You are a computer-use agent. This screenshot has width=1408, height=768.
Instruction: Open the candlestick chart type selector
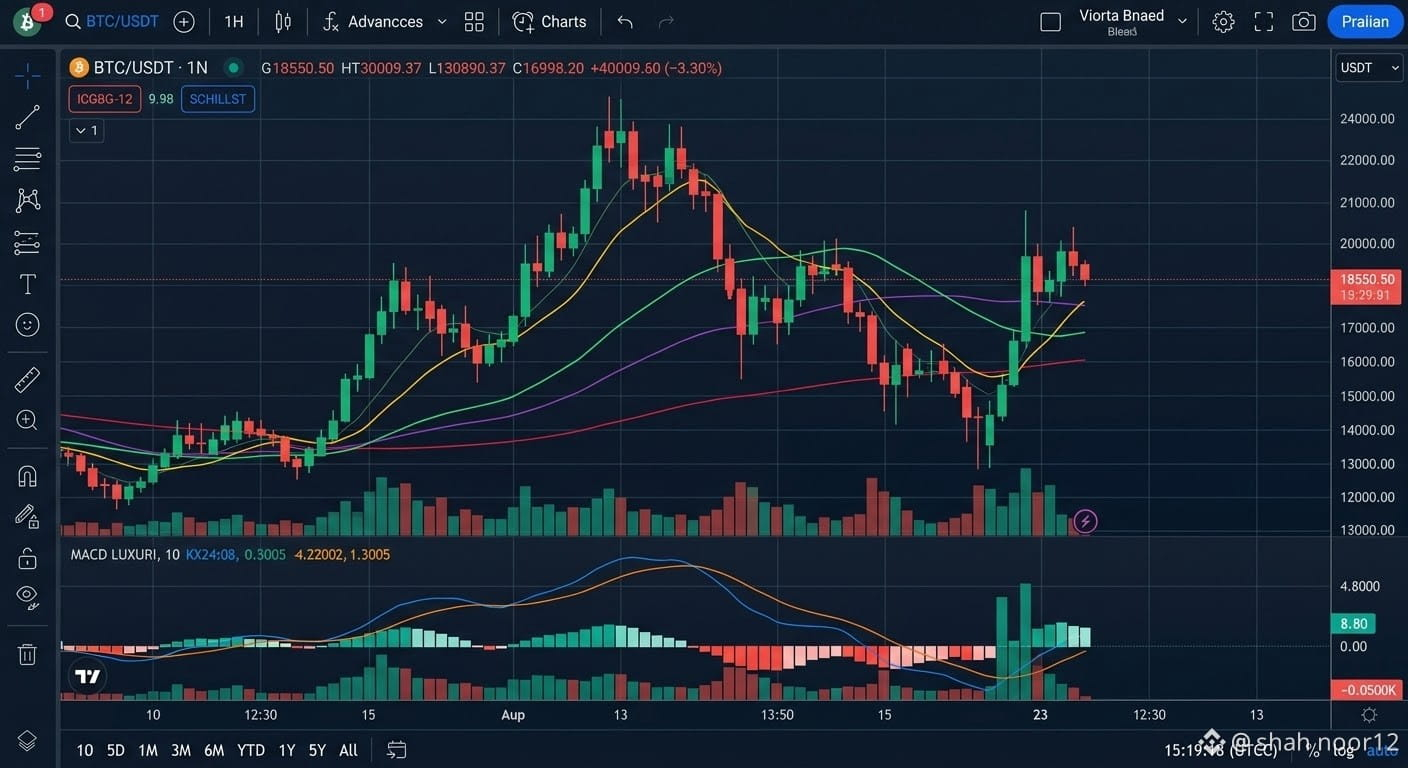(283, 21)
